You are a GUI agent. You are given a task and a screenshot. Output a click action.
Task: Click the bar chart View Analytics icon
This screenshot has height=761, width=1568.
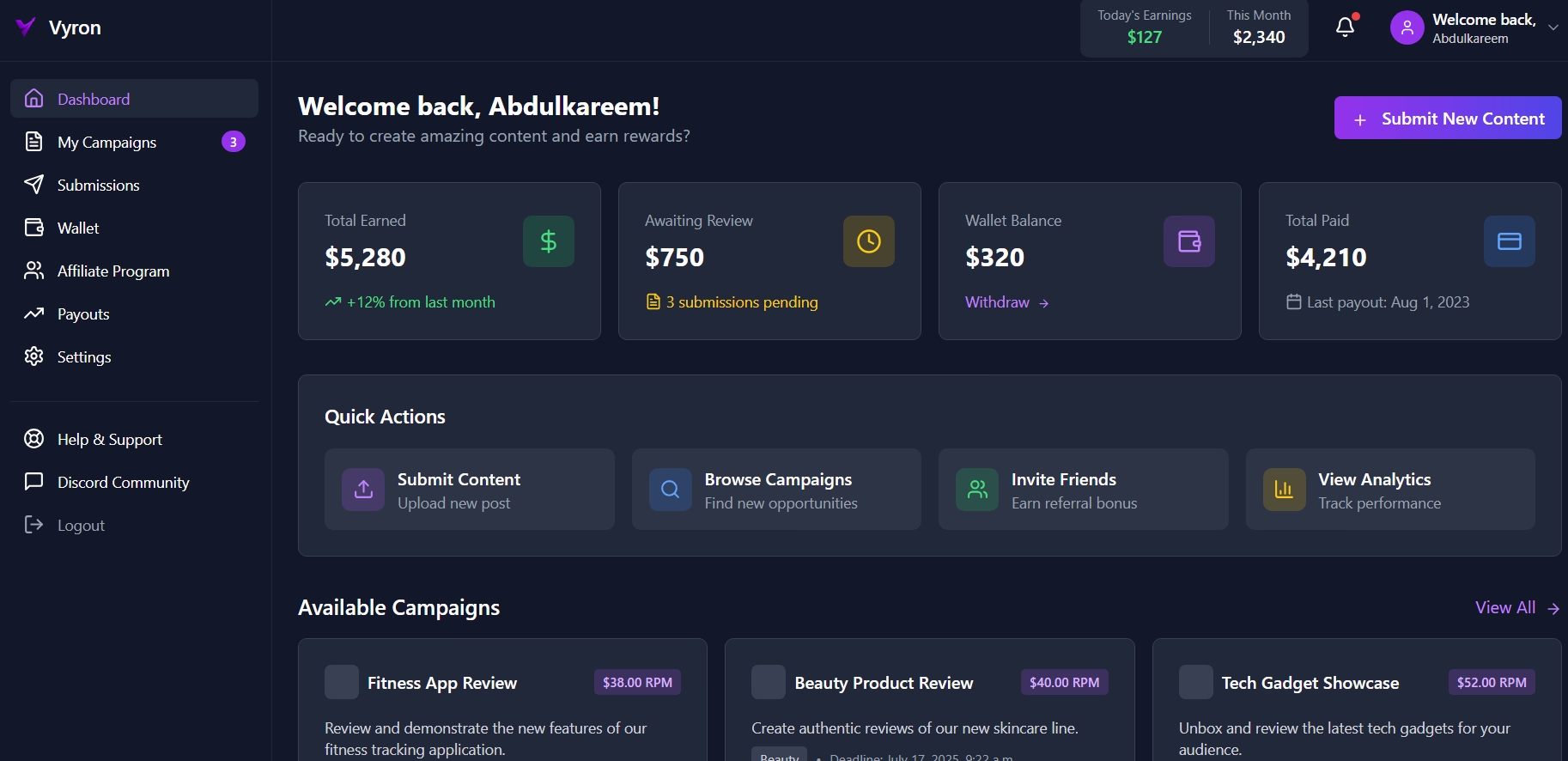[x=1284, y=490]
